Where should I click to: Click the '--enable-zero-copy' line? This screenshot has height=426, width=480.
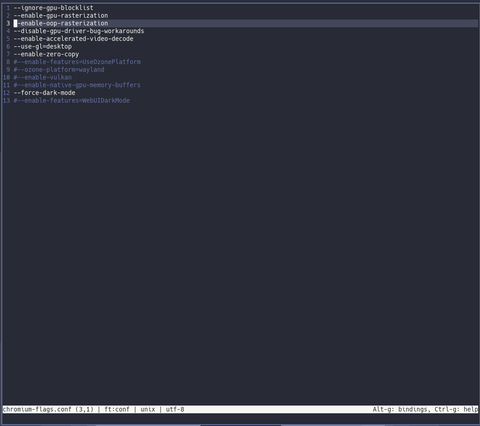click(x=46, y=54)
